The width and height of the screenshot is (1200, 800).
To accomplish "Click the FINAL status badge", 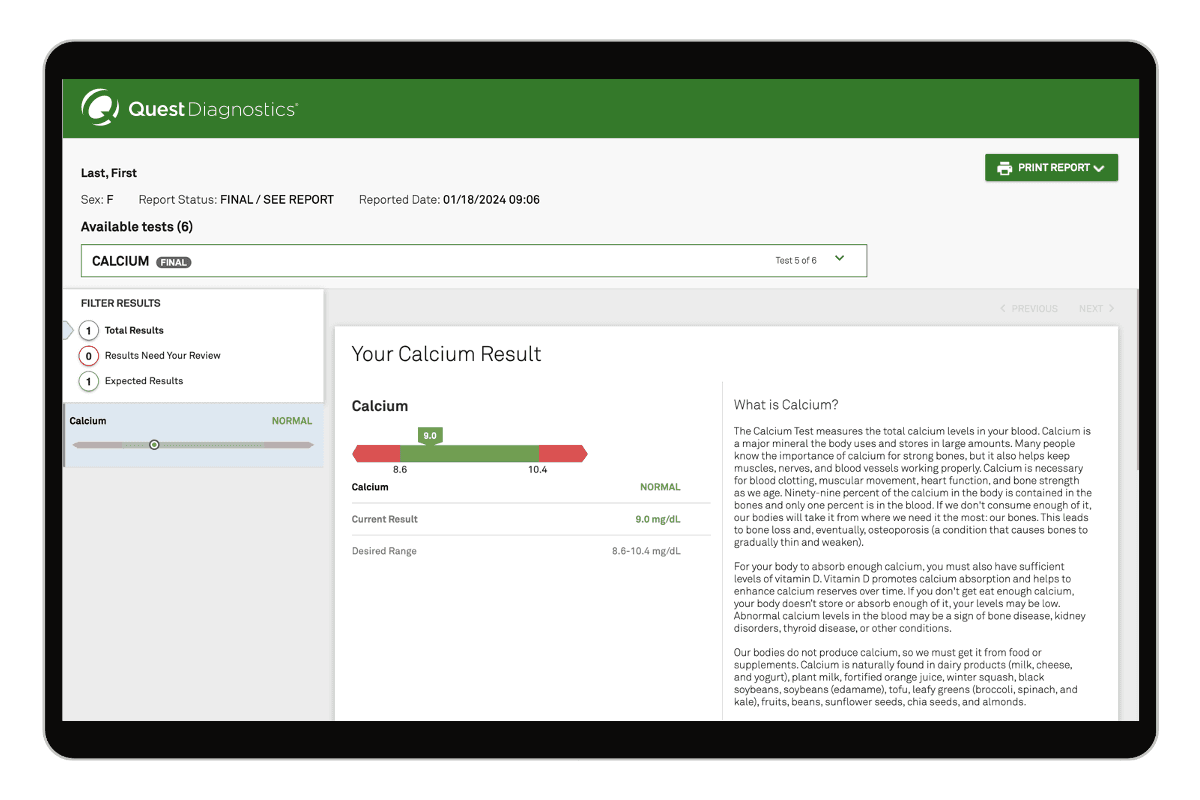I will [x=173, y=262].
